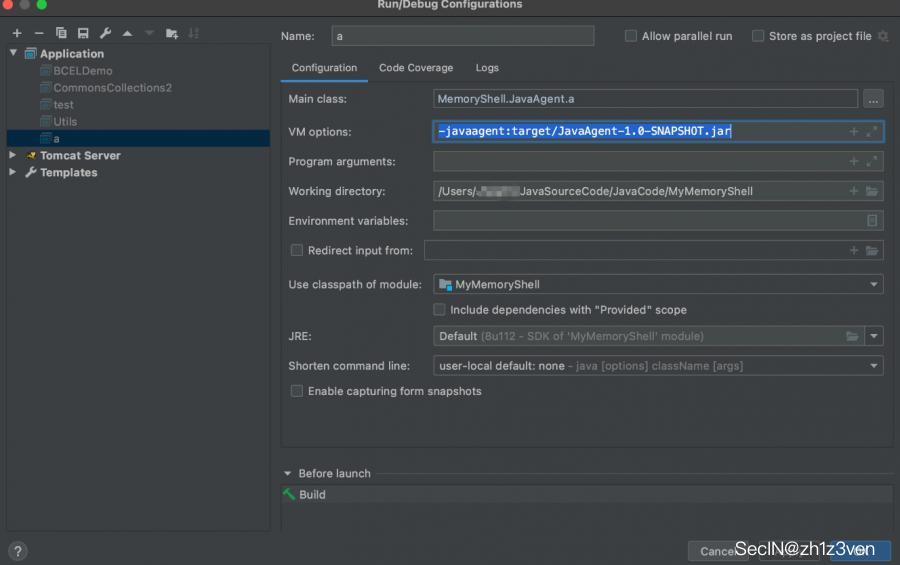Check Enable capturing form snapshots

pos(296,391)
